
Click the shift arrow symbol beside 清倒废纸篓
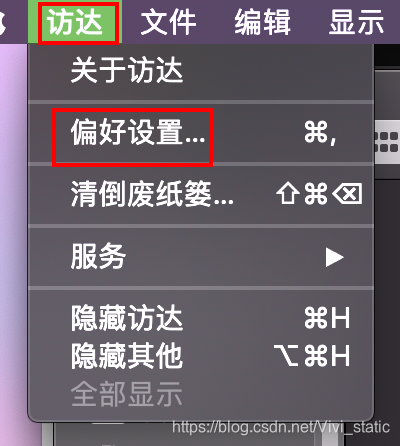[x=287, y=193]
